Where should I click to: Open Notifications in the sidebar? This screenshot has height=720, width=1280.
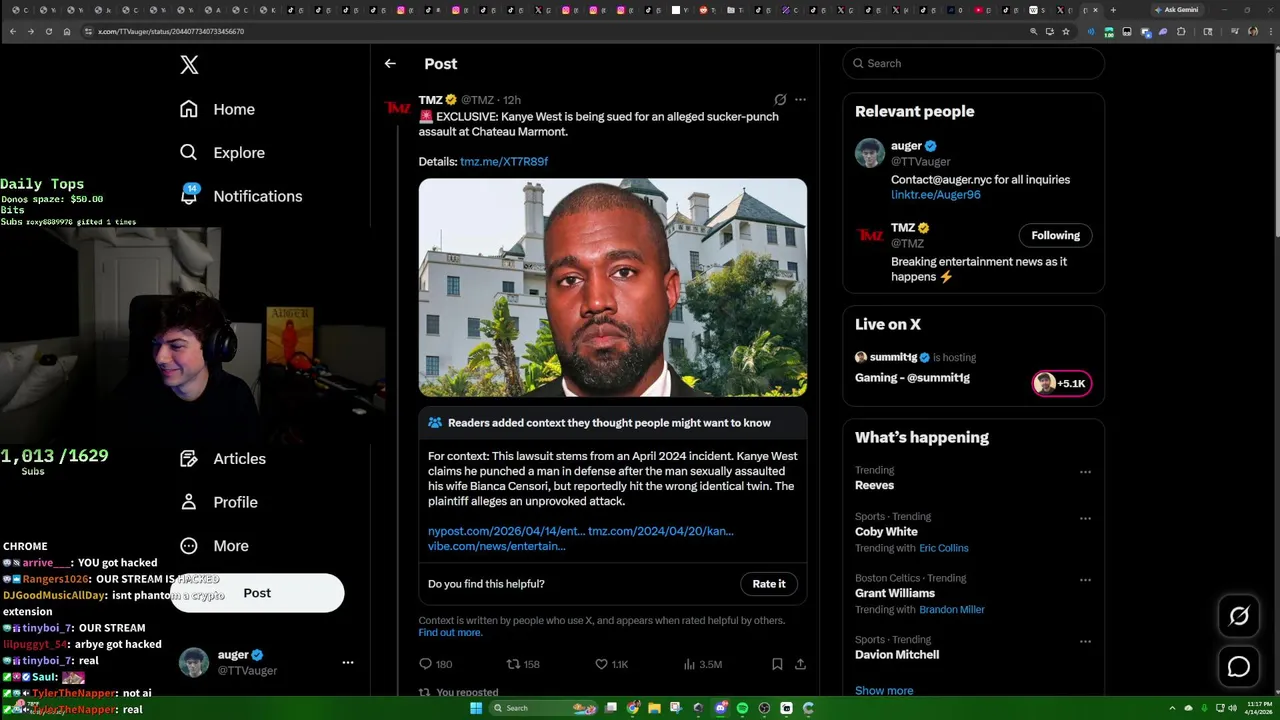tap(240, 196)
